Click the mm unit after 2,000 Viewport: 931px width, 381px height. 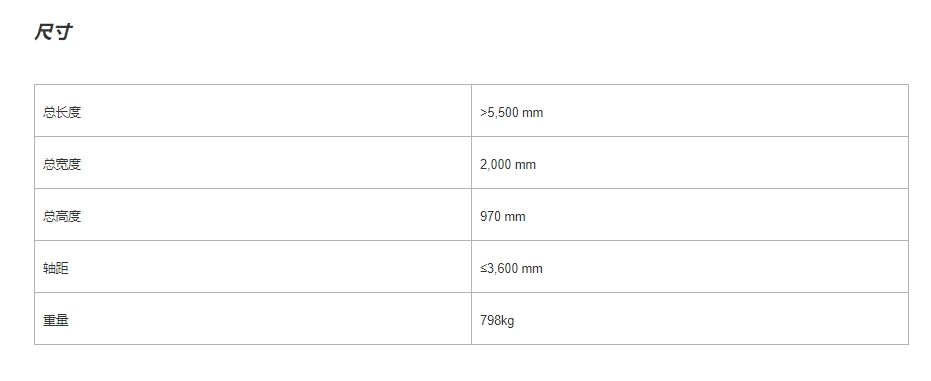tap(525, 165)
